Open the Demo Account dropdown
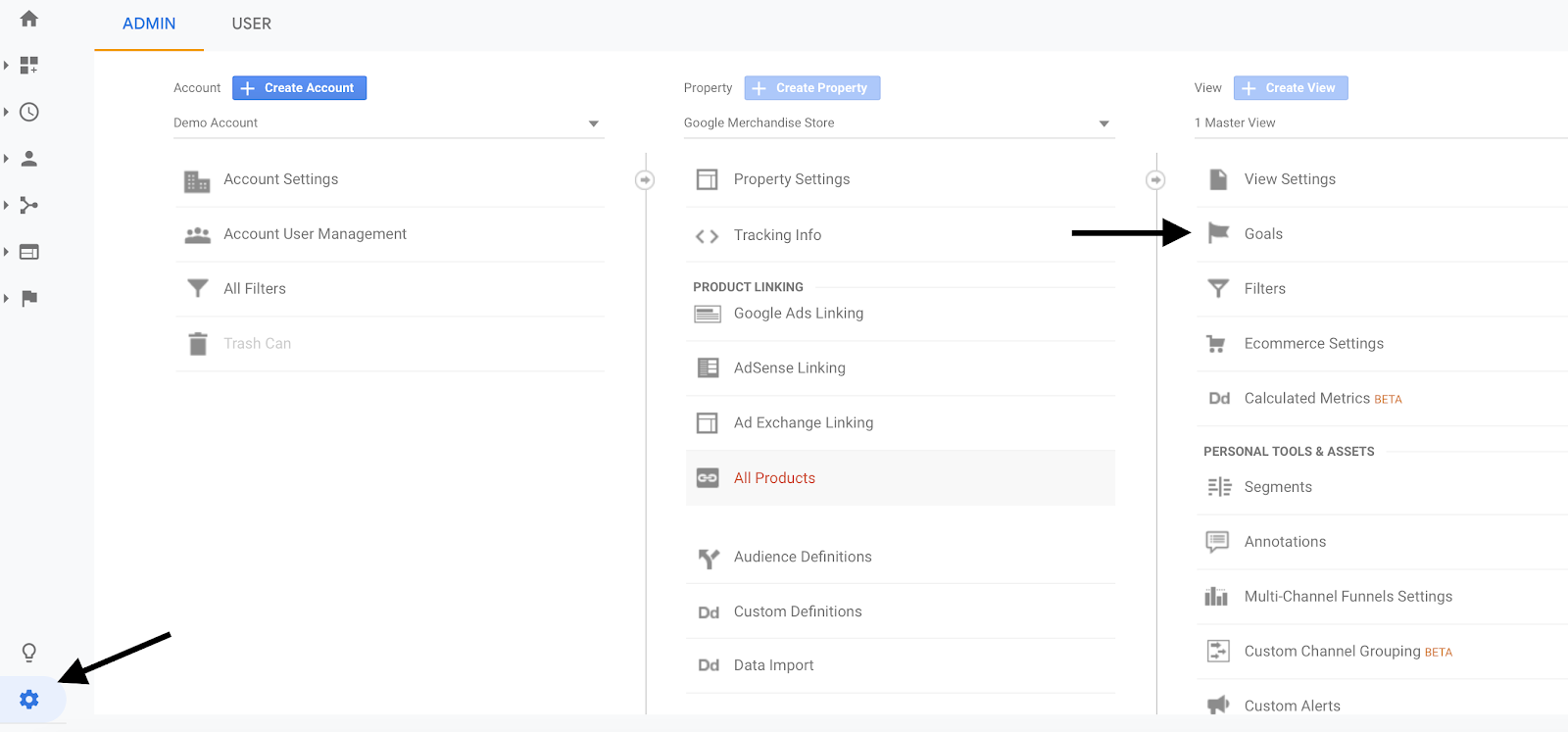The width and height of the screenshot is (1568, 732). coord(593,123)
